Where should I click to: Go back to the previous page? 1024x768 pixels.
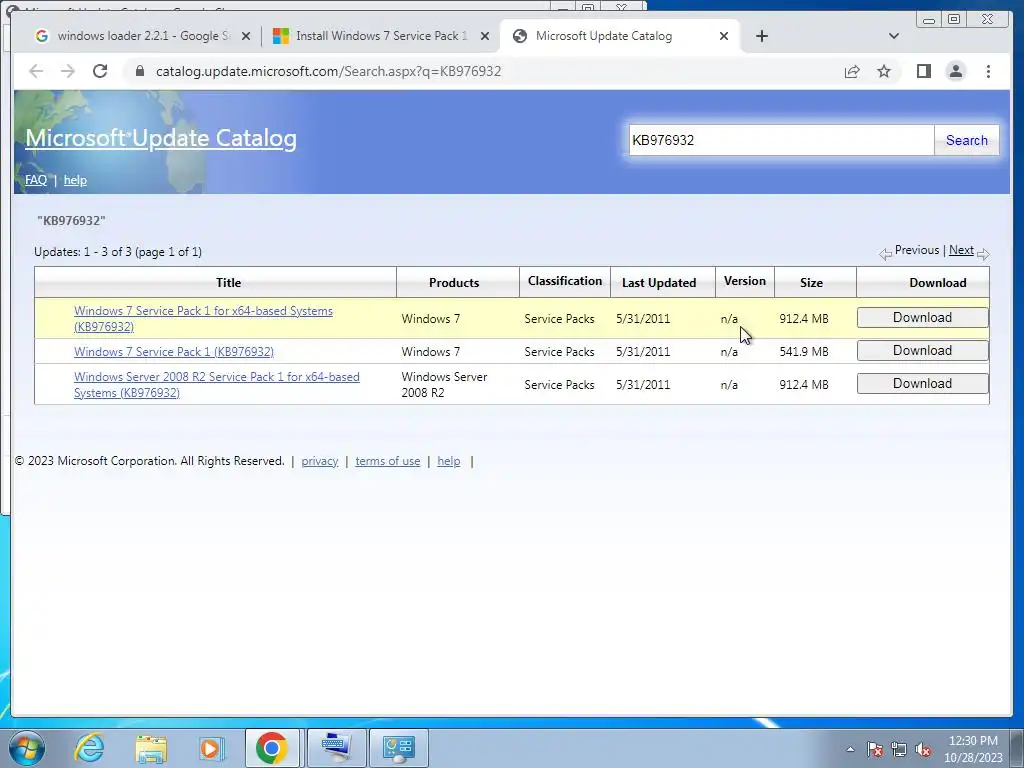[36, 71]
